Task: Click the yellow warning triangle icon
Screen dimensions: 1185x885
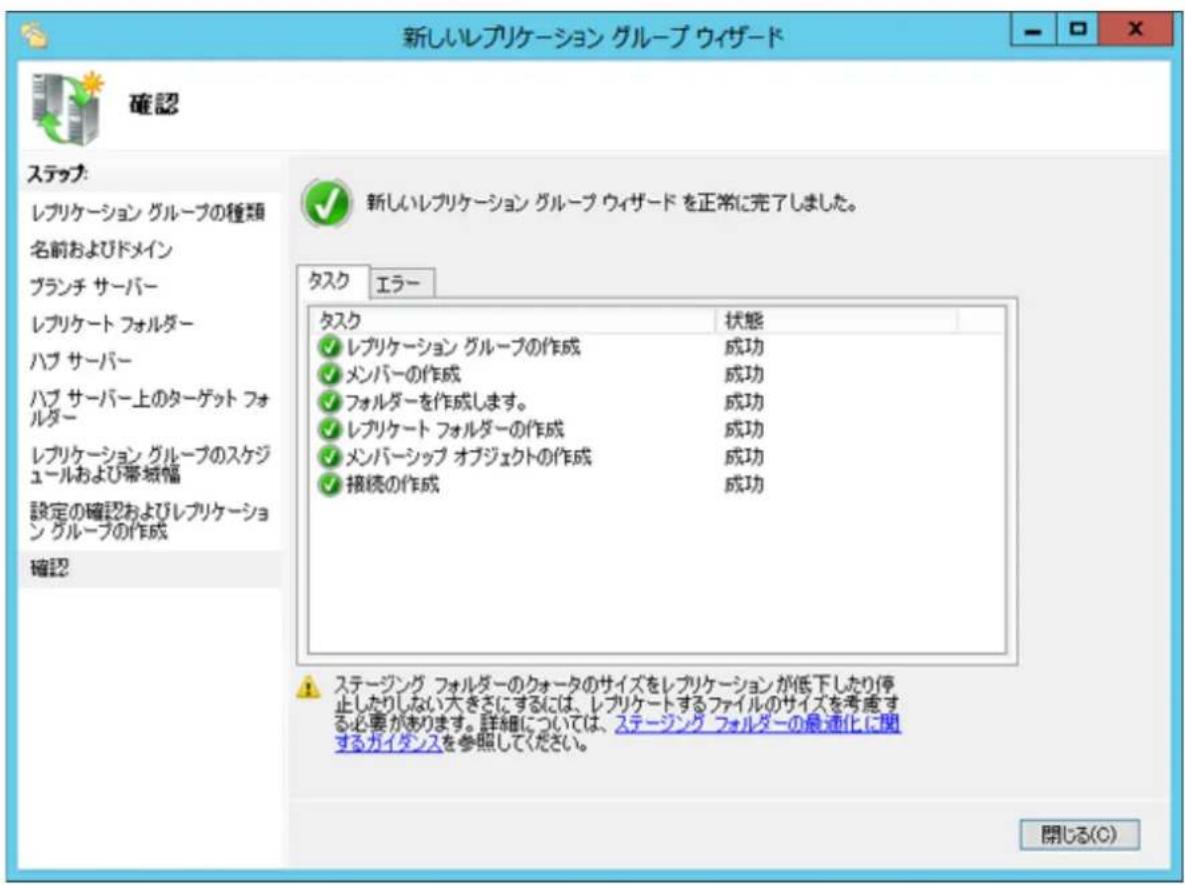Action: coord(308,687)
